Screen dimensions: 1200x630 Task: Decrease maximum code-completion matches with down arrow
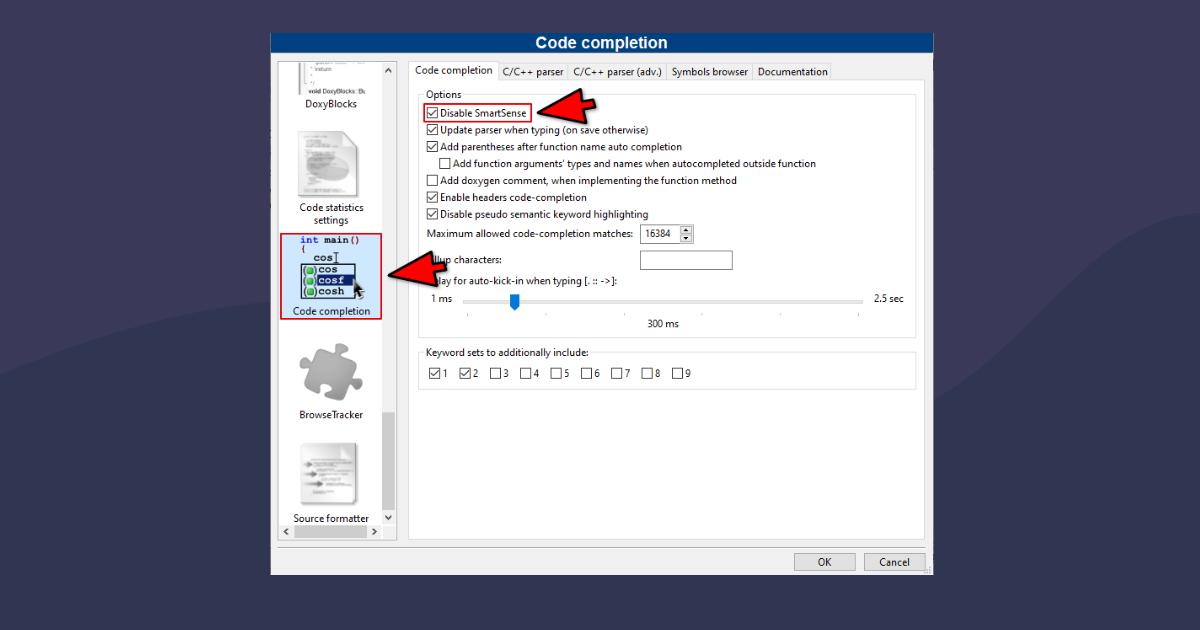click(x=686, y=238)
